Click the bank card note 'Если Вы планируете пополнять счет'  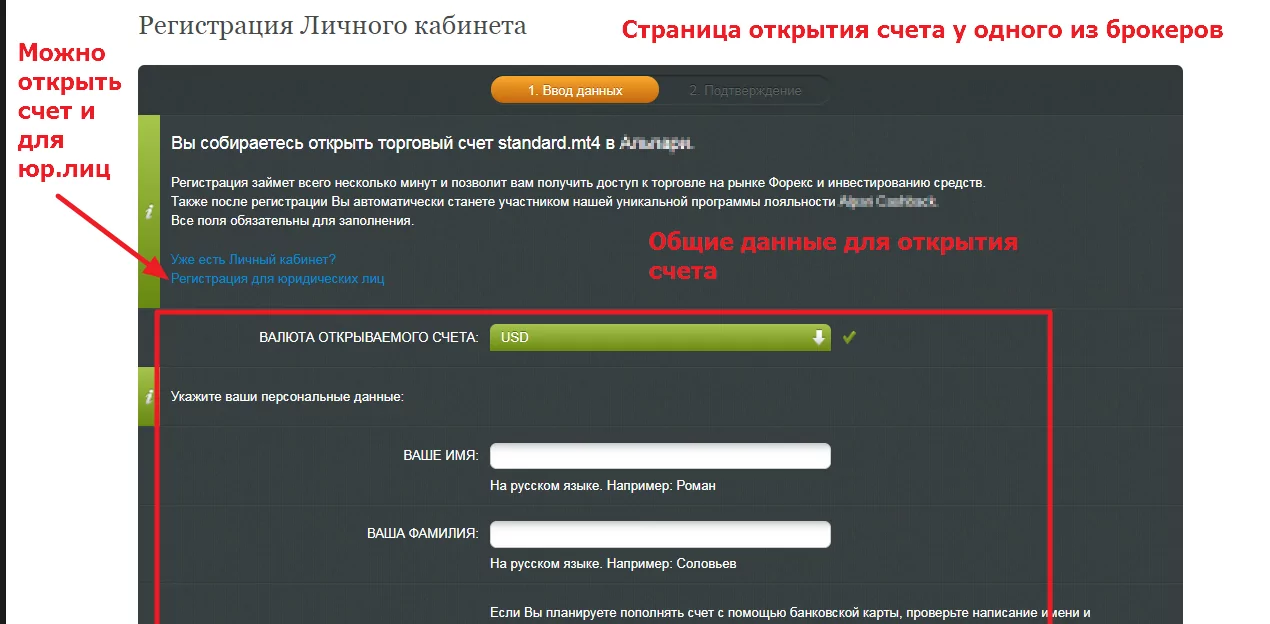point(790,613)
